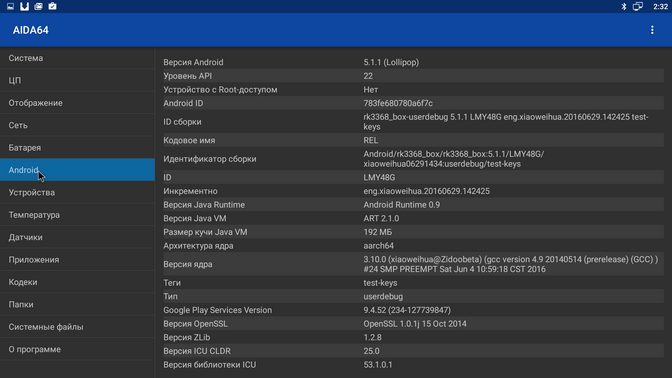The height and width of the screenshot is (378, 672).
Task: Select the ID сборки row label
Action: tap(182, 122)
